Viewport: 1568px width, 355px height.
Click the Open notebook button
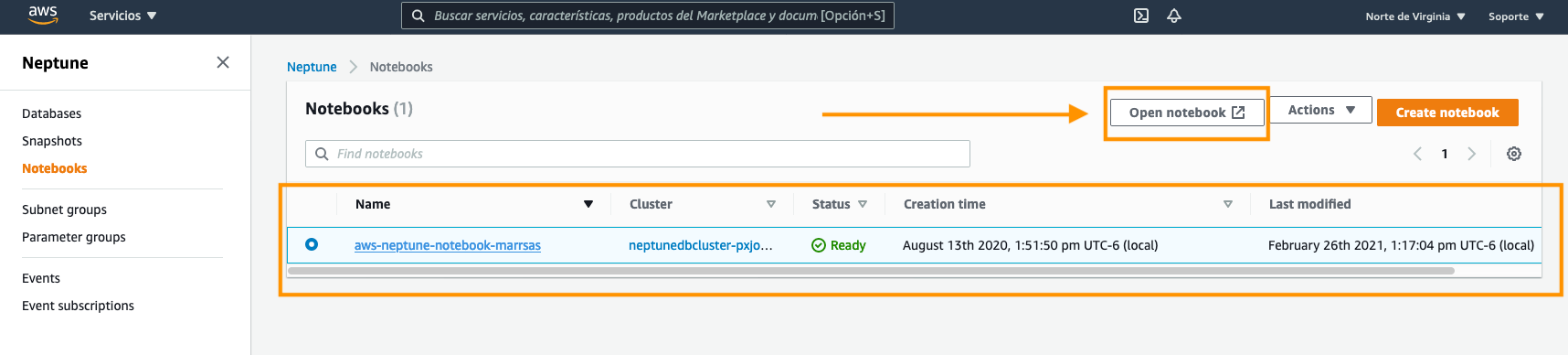tap(1187, 113)
